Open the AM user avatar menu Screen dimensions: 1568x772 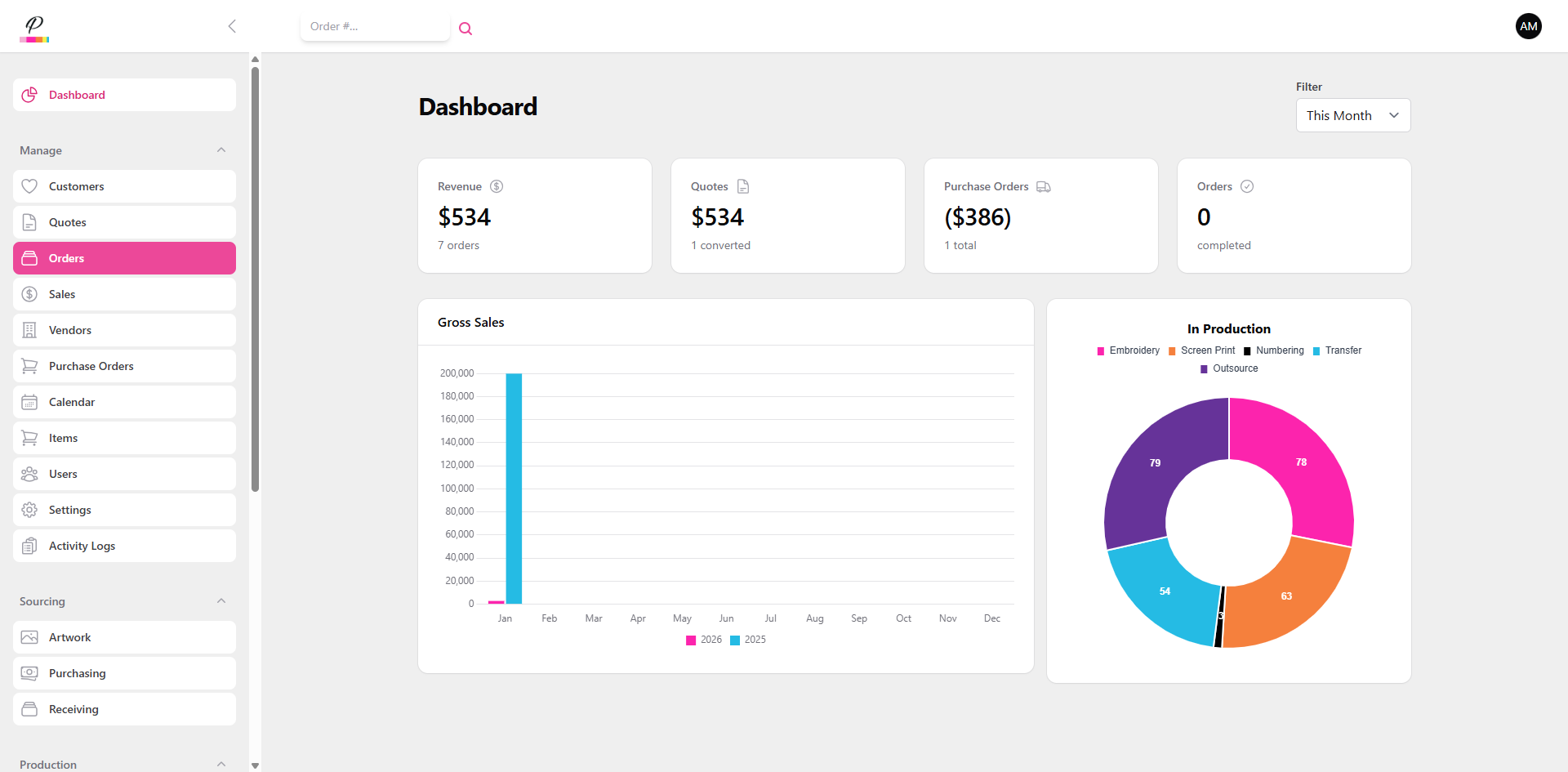pos(1528,26)
